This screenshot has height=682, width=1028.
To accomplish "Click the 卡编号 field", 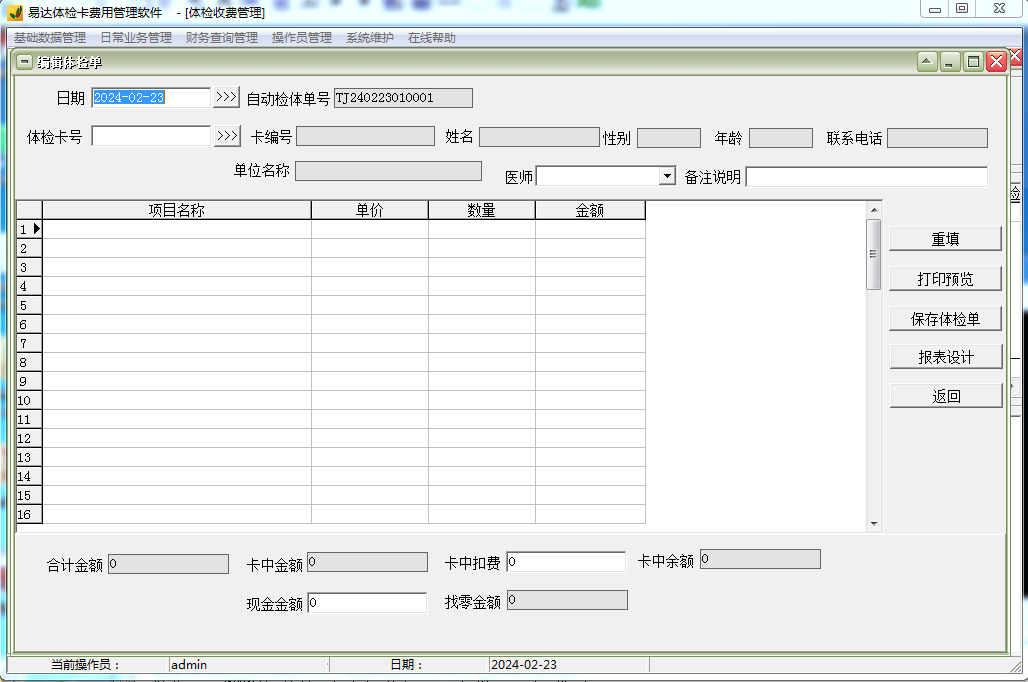I will coord(365,136).
